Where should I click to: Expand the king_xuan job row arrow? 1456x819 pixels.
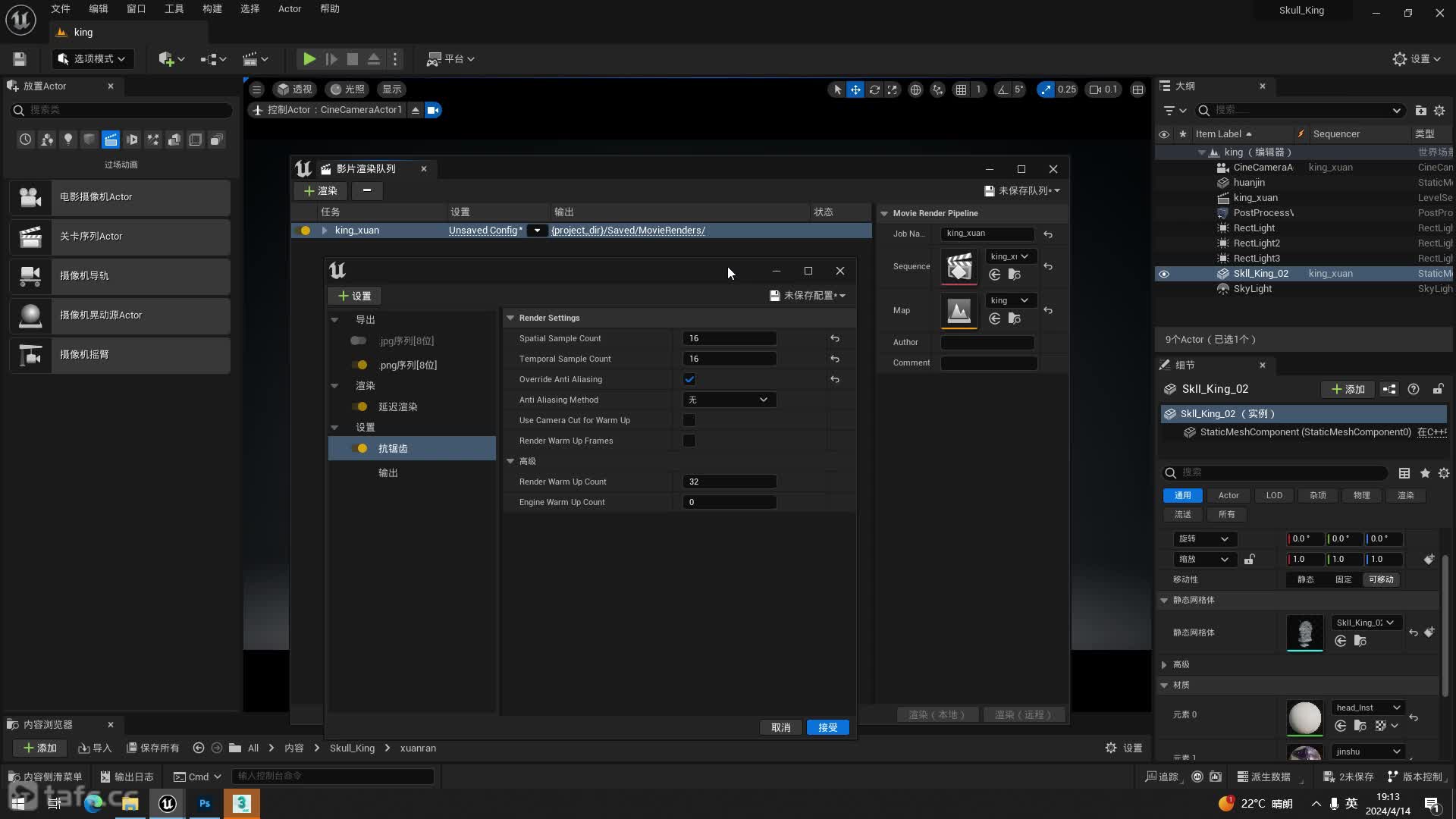coord(325,231)
